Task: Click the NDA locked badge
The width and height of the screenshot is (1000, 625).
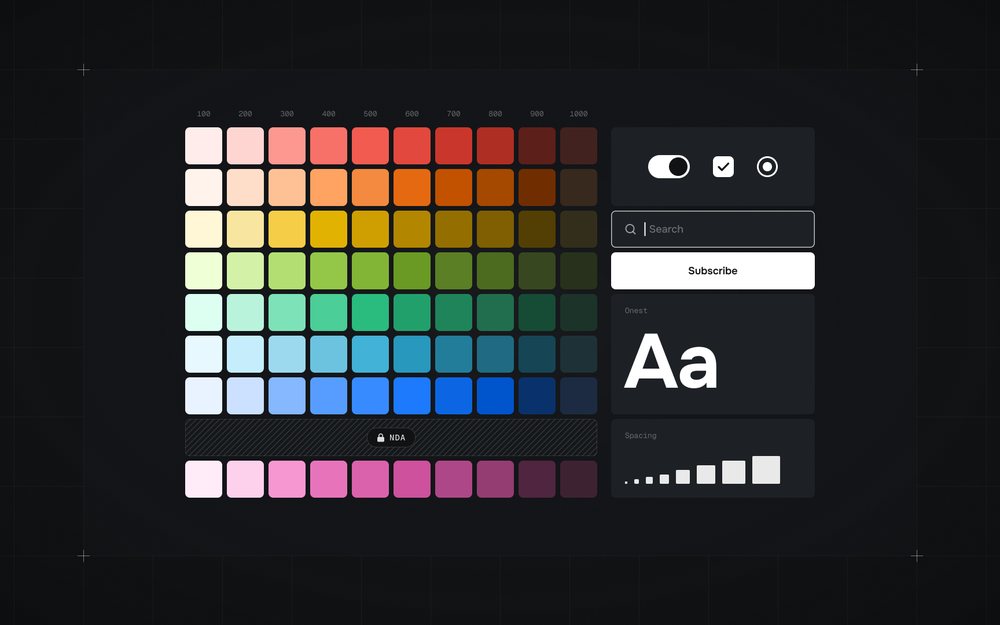Action: click(x=391, y=438)
